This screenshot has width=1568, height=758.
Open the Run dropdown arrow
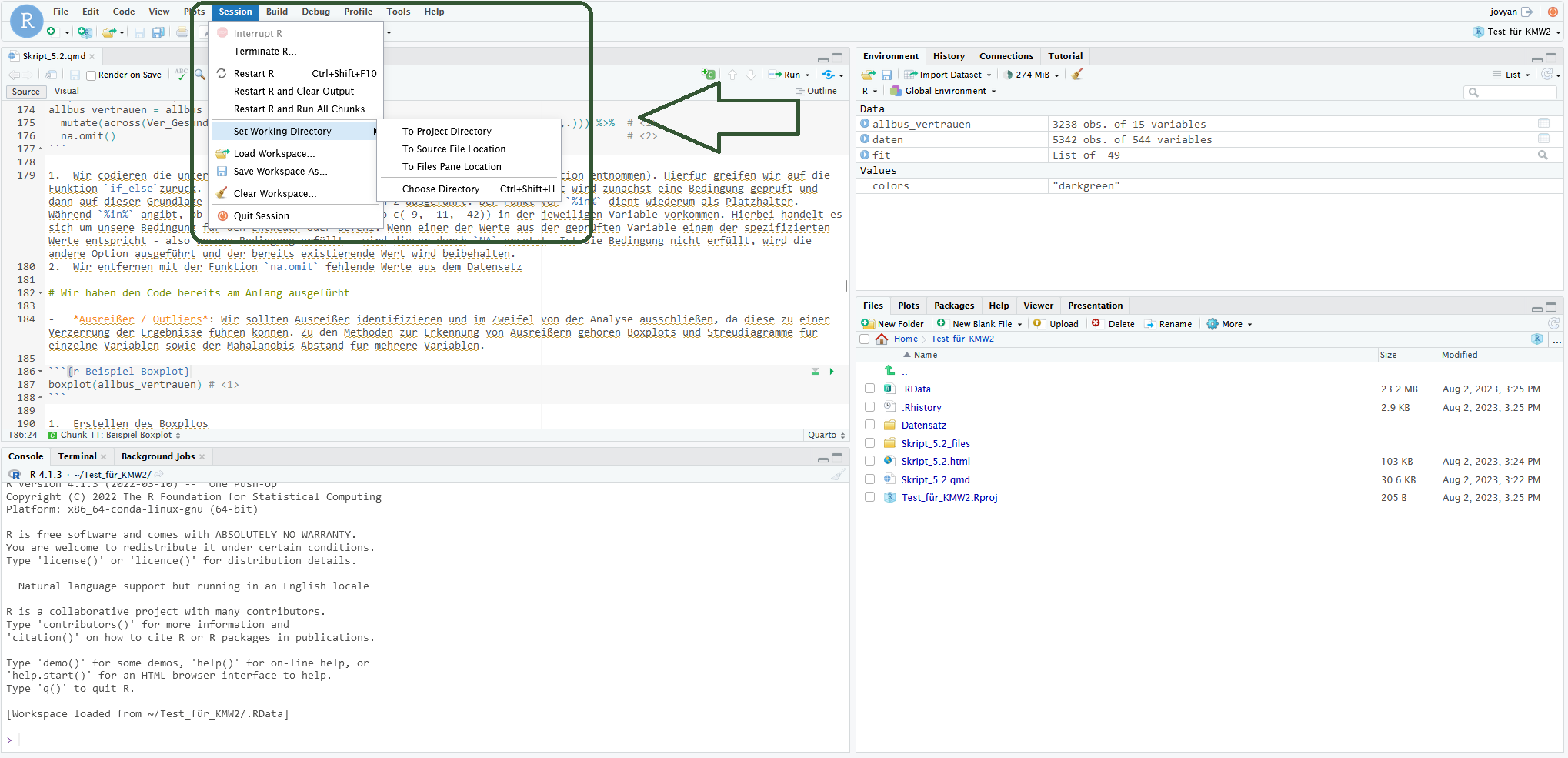807,75
